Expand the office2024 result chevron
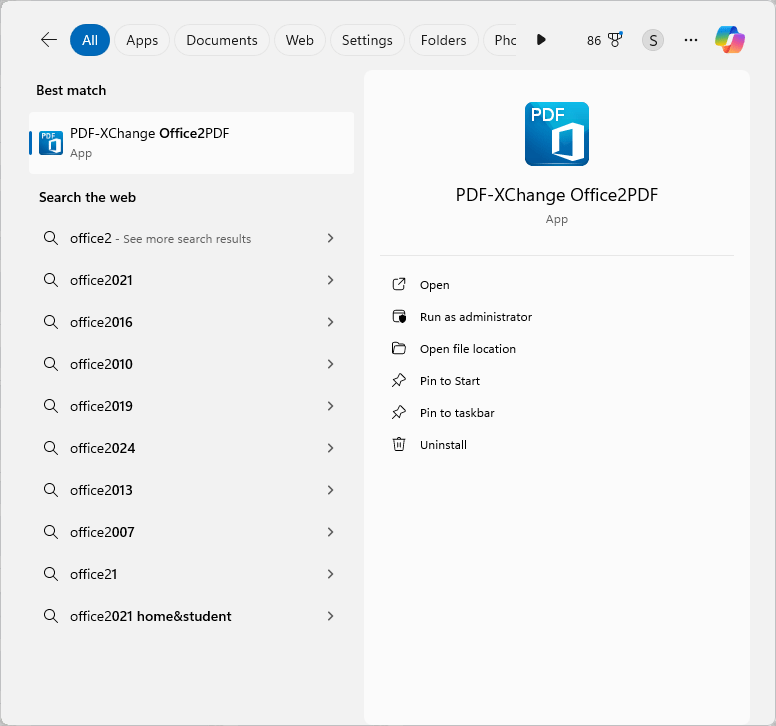 coord(331,448)
